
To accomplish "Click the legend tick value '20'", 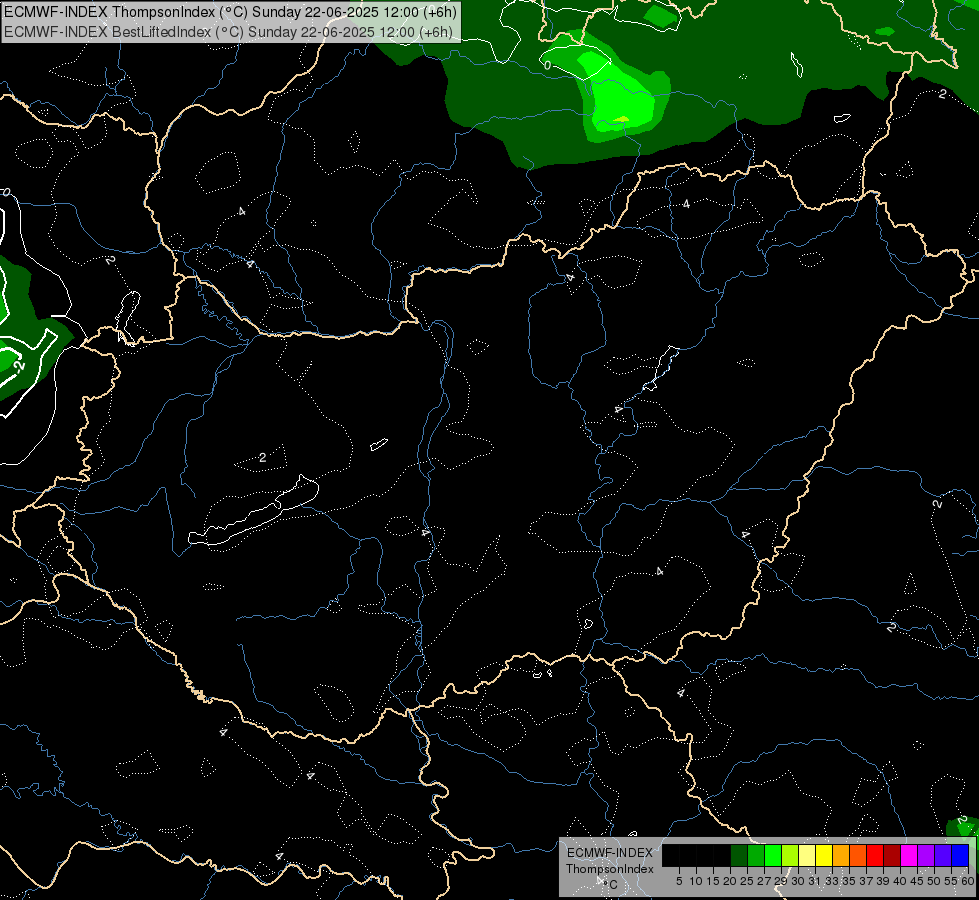I will point(730,881).
